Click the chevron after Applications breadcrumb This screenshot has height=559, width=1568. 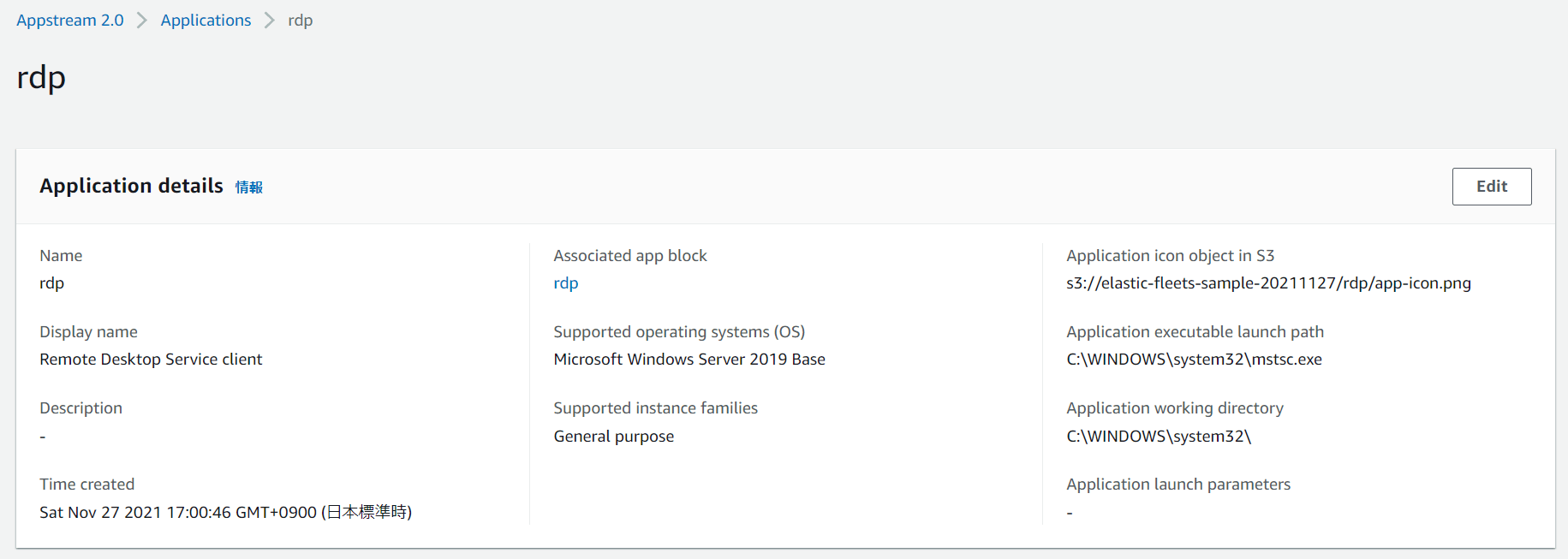click(x=270, y=20)
